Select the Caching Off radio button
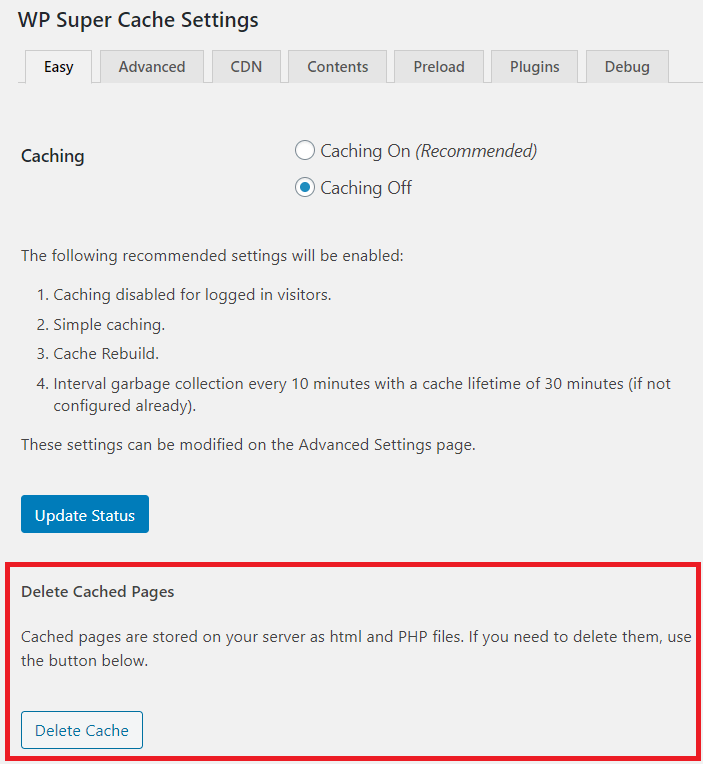The width and height of the screenshot is (703, 764). (x=305, y=188)
